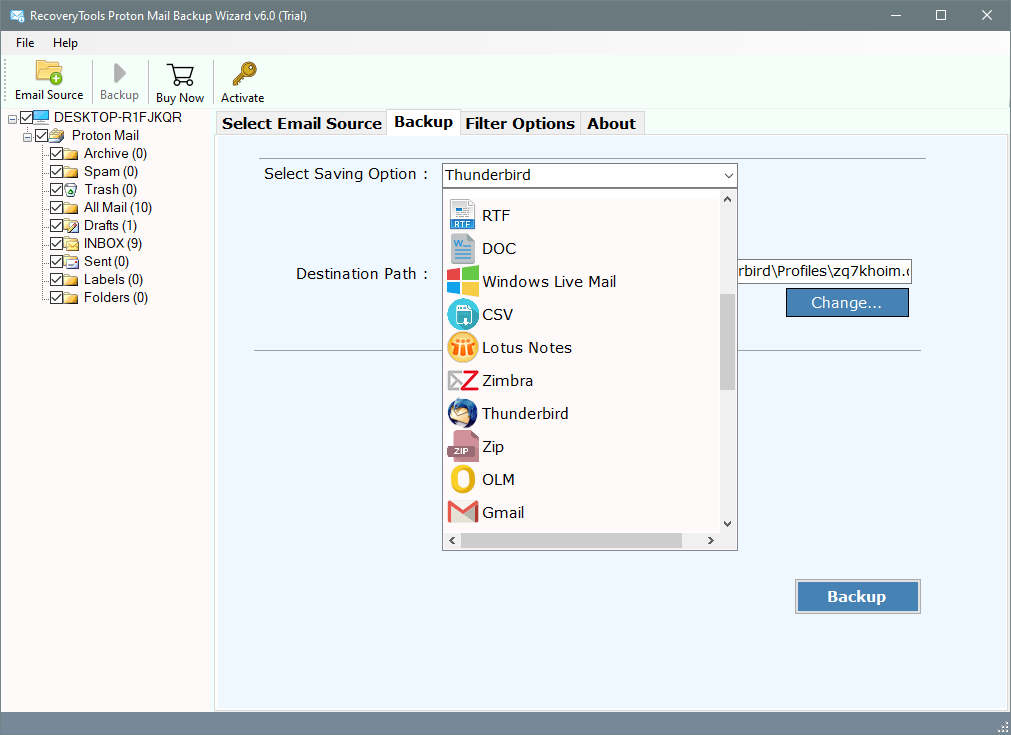This screenshot has height=735, width=1011.
Task: Toggle the Folders (0) checkbox
Action: [57, 297]
